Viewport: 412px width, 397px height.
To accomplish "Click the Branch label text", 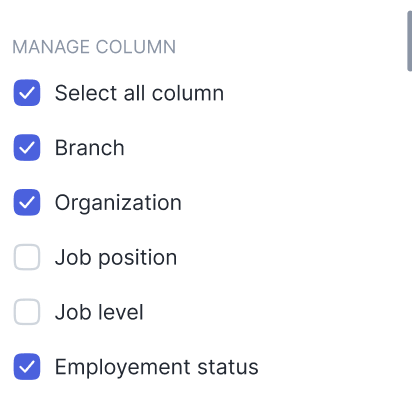I will pos(90,147).
